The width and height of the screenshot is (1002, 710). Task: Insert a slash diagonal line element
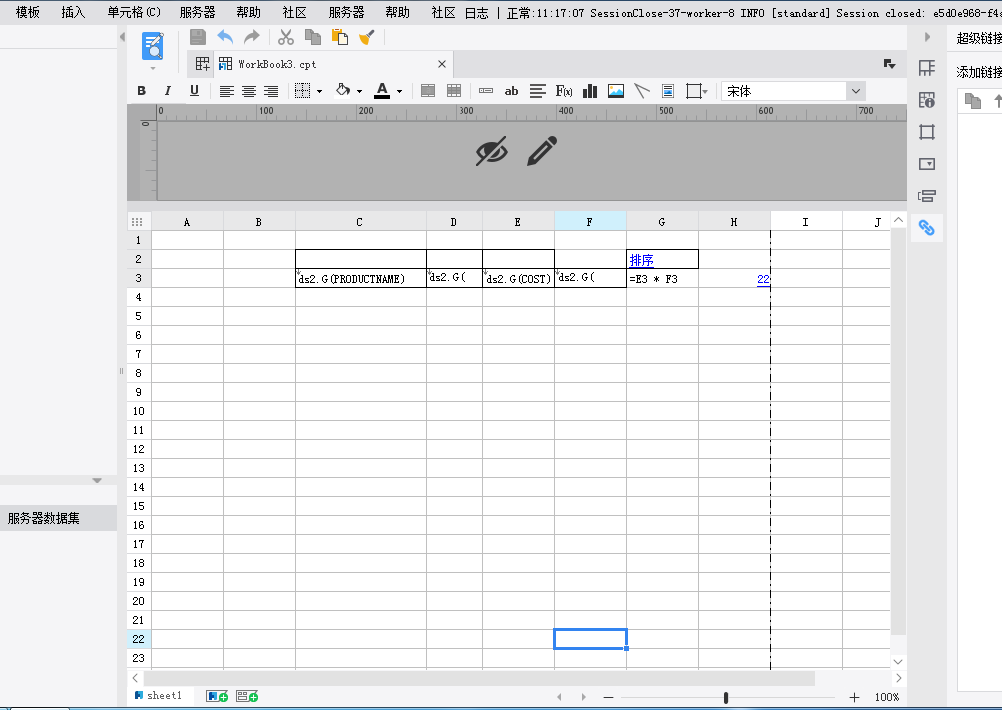pos(642,91)
